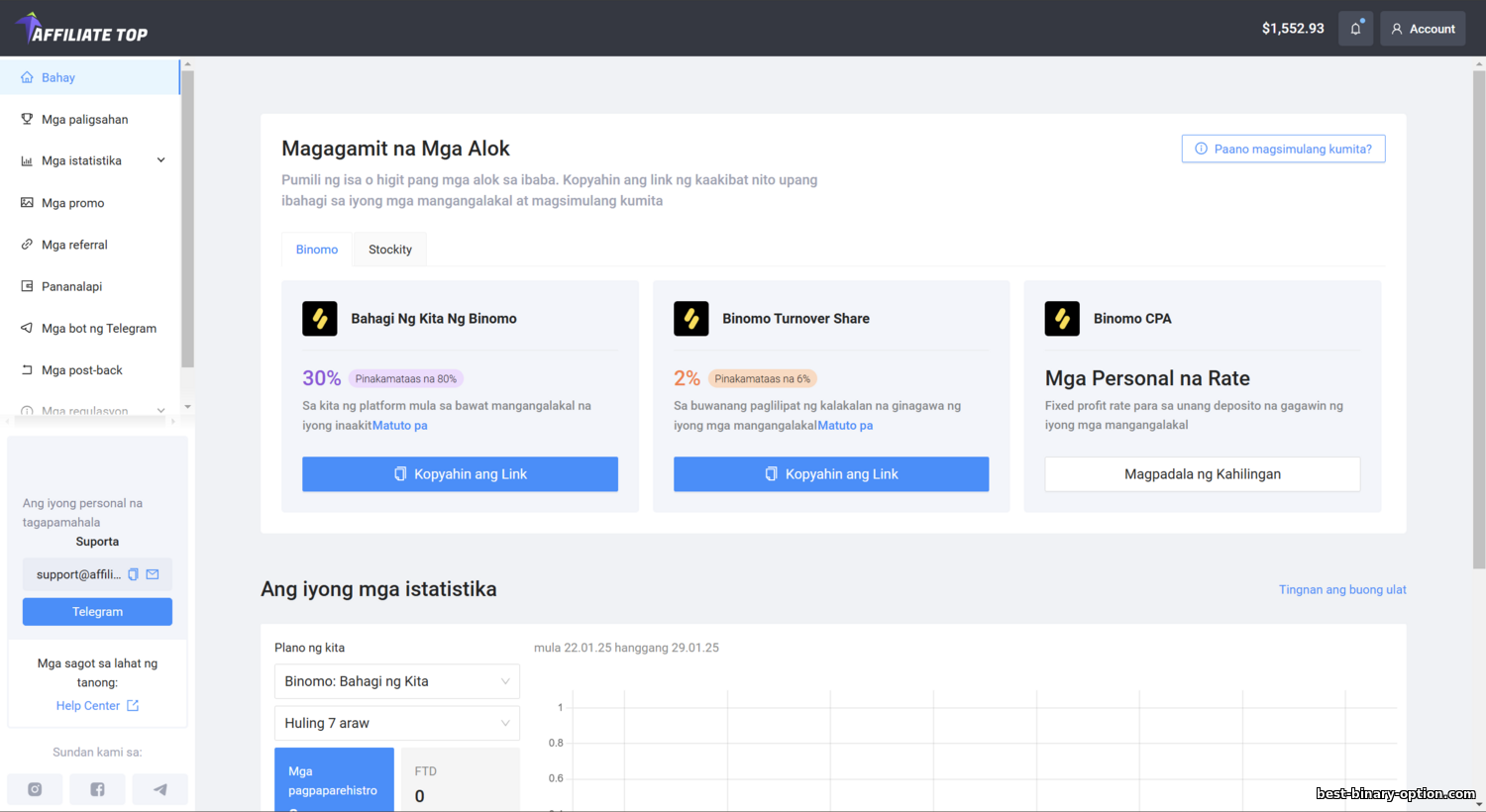Click the Binomo CPA logo icon
The image size is (1486, 812).
1062,319
